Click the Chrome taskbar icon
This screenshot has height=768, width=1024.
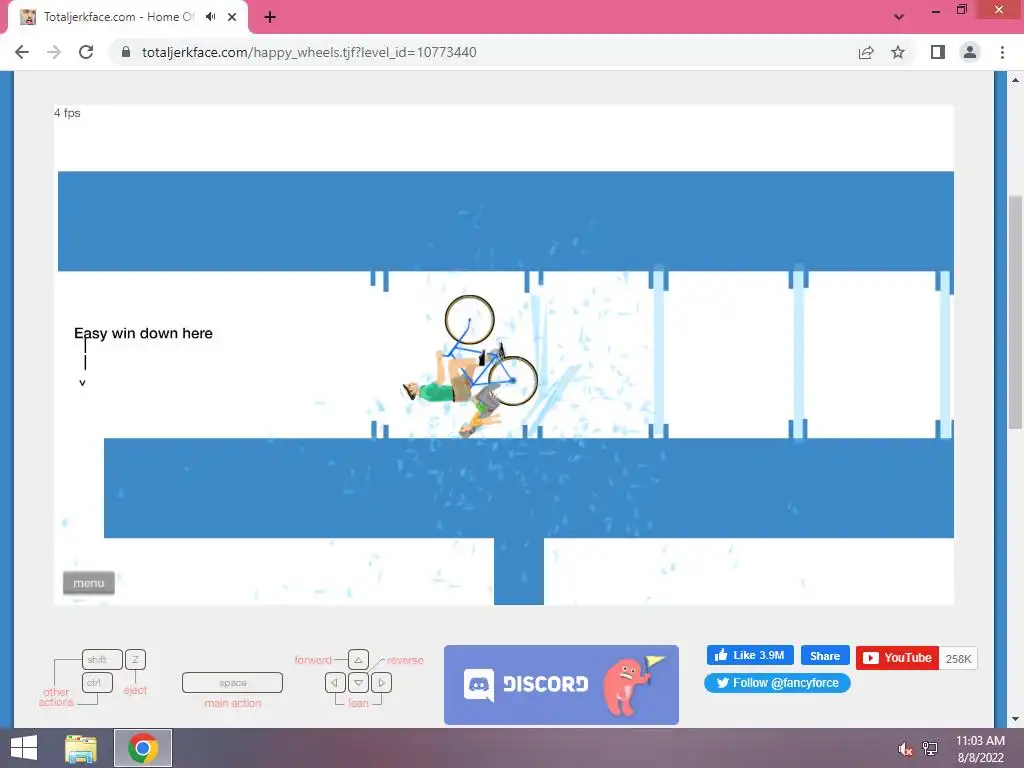click(143, 748)
